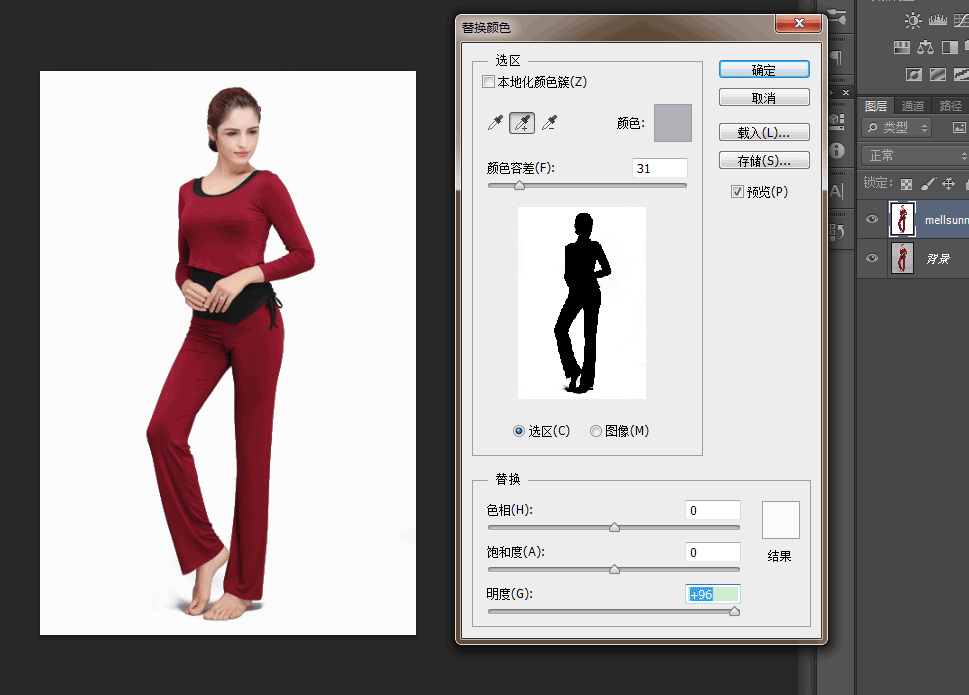Open the Brush presets panel icon
969x695 pixels.
pos(837,18)
